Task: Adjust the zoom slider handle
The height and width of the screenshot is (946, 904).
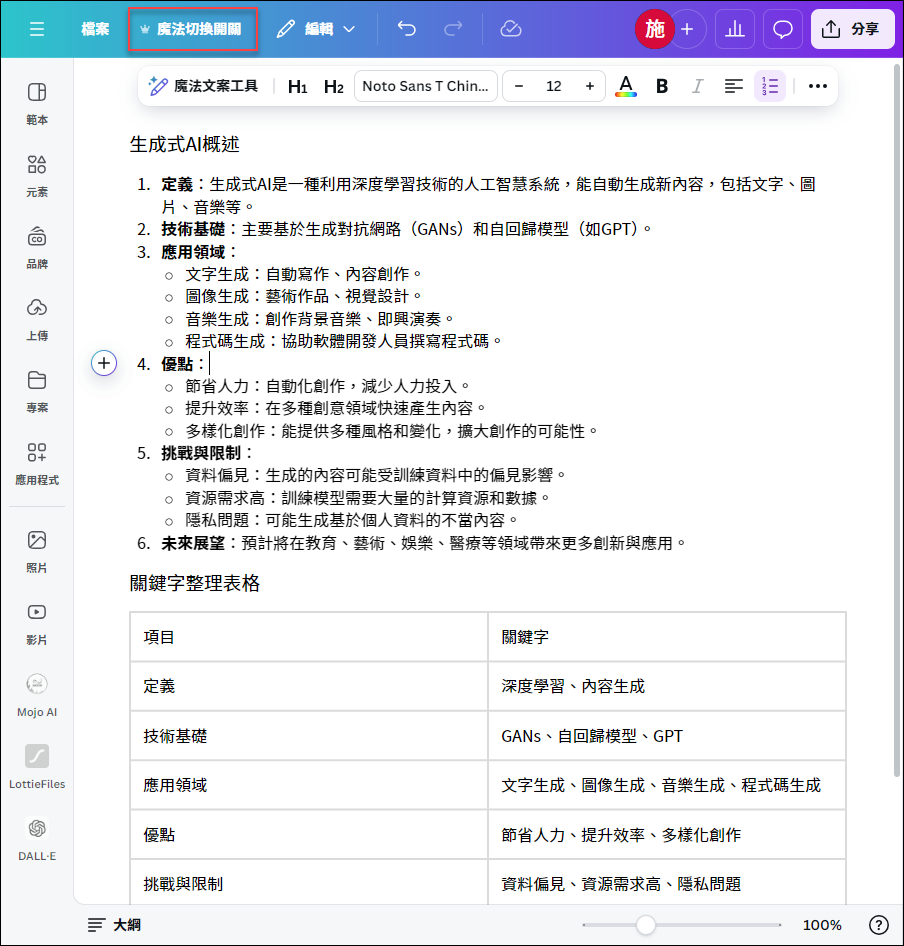Action: pos(646,925)
